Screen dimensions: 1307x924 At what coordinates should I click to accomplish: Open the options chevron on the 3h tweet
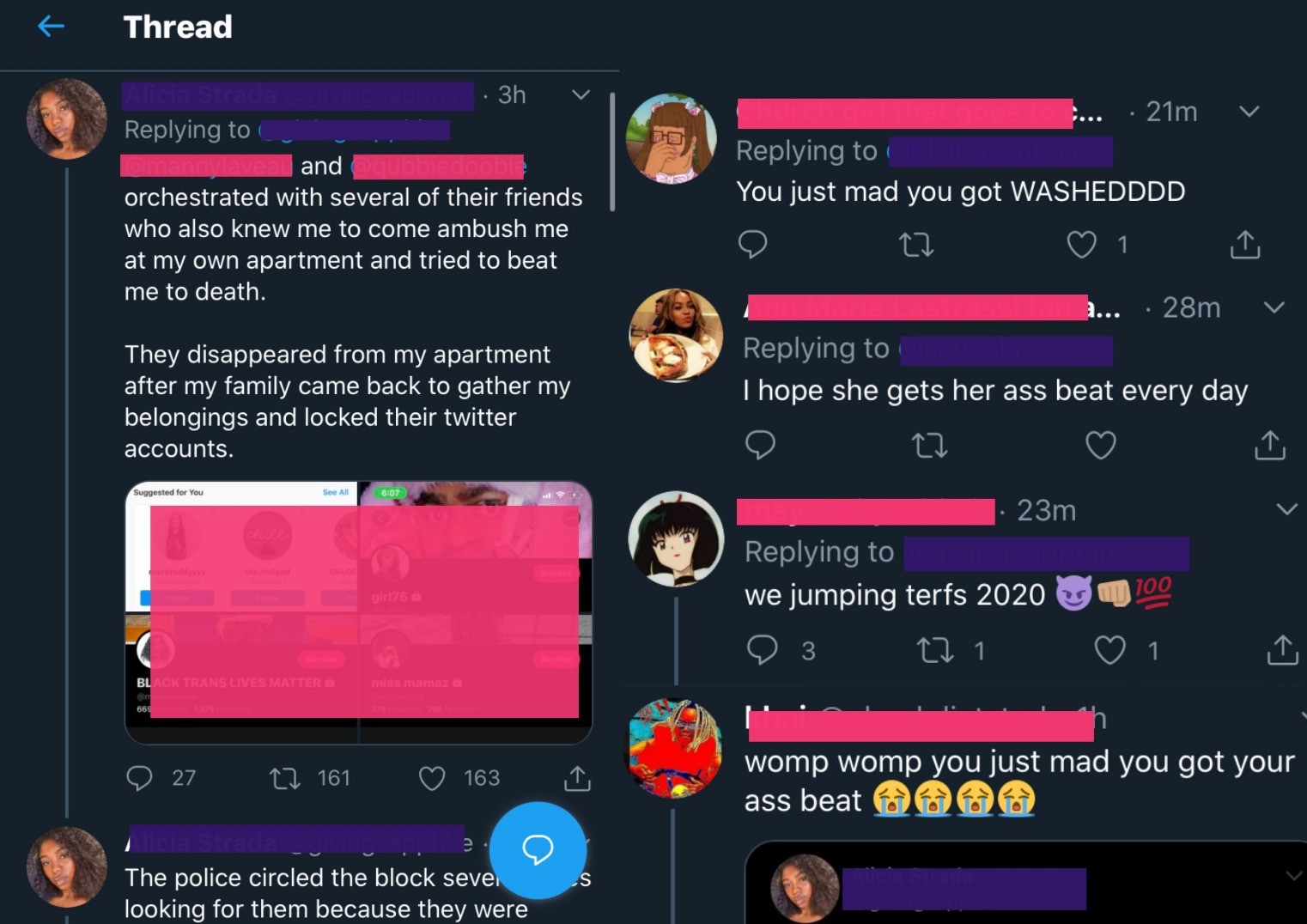click(x=581, y=94)
